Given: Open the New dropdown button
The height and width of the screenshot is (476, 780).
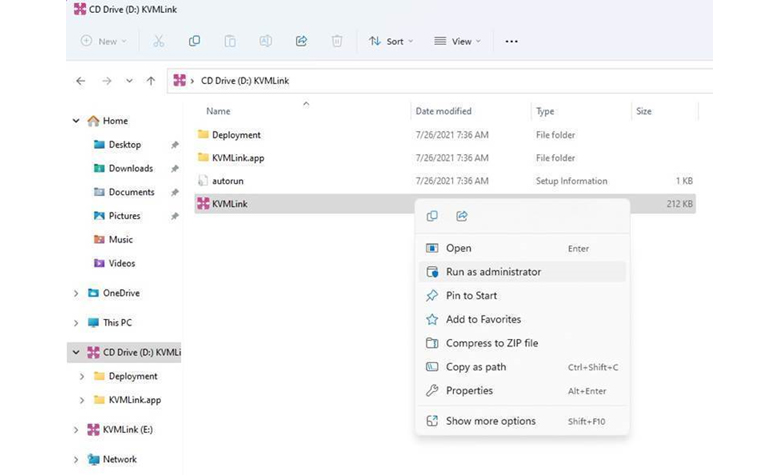Looking at the screenshot, I should tap(103, 41).
